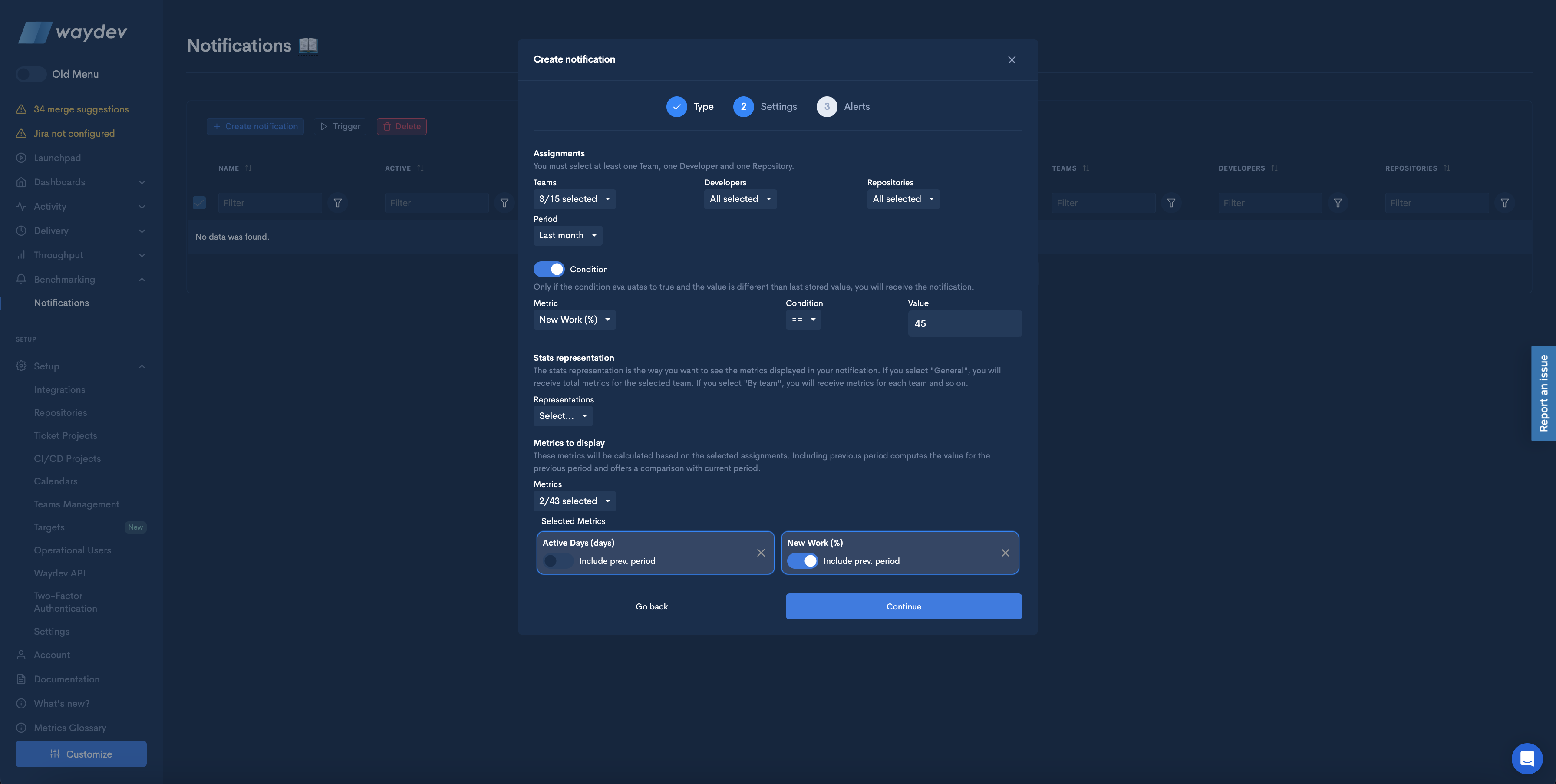Click the Waydev logo

(73, 32)
